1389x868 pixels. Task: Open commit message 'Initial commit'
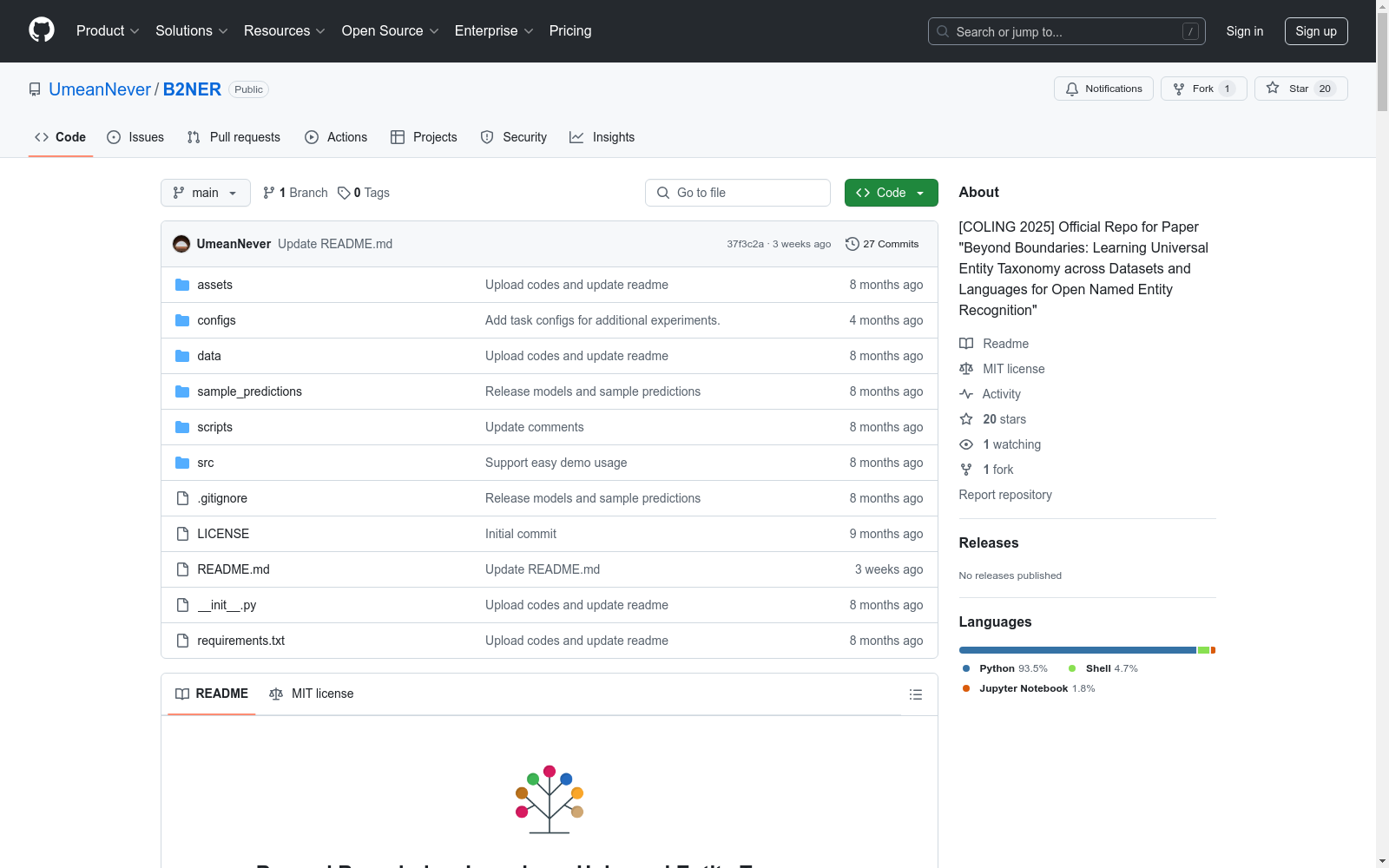click(x=521, y=534)
